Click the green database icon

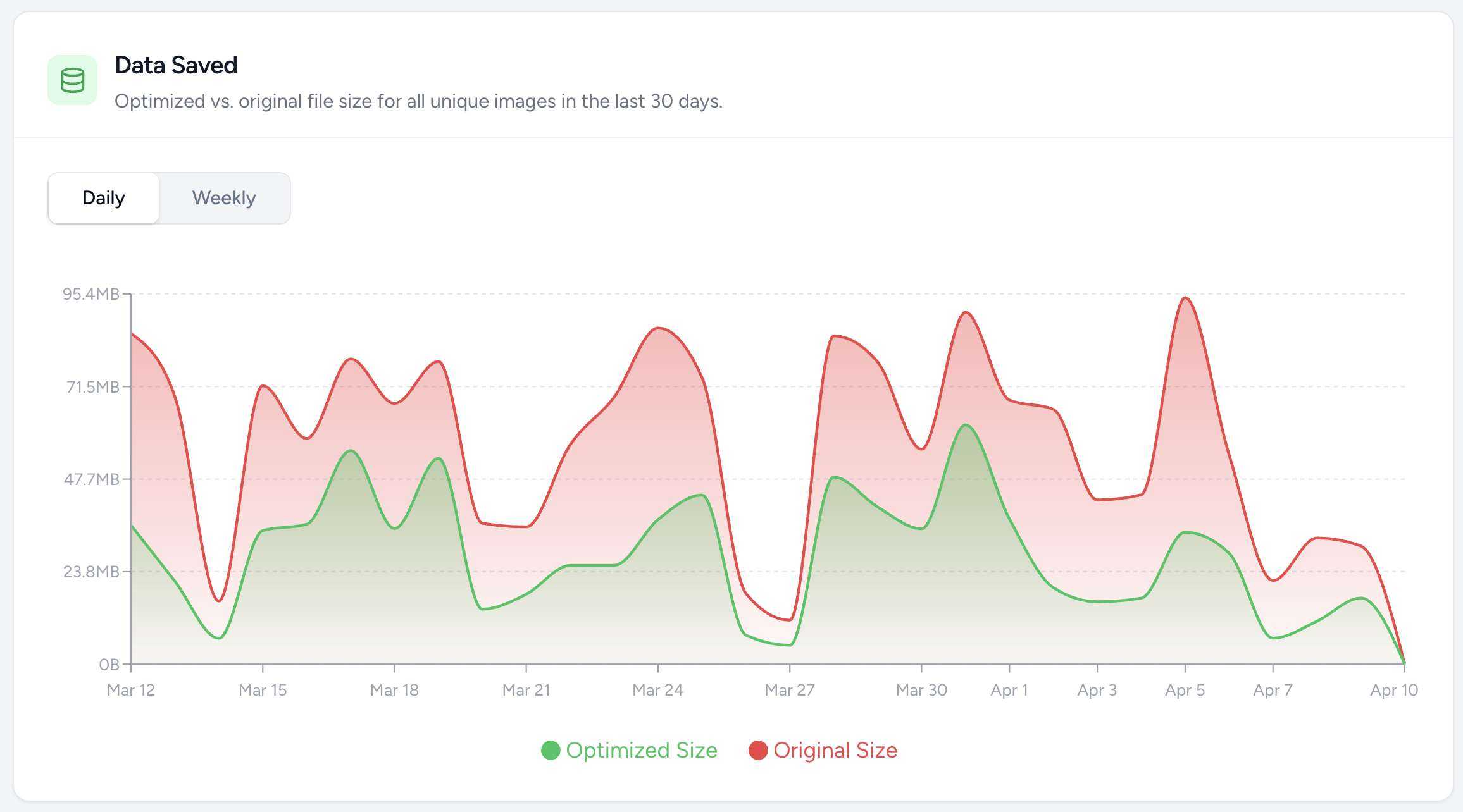pos(72,80)
